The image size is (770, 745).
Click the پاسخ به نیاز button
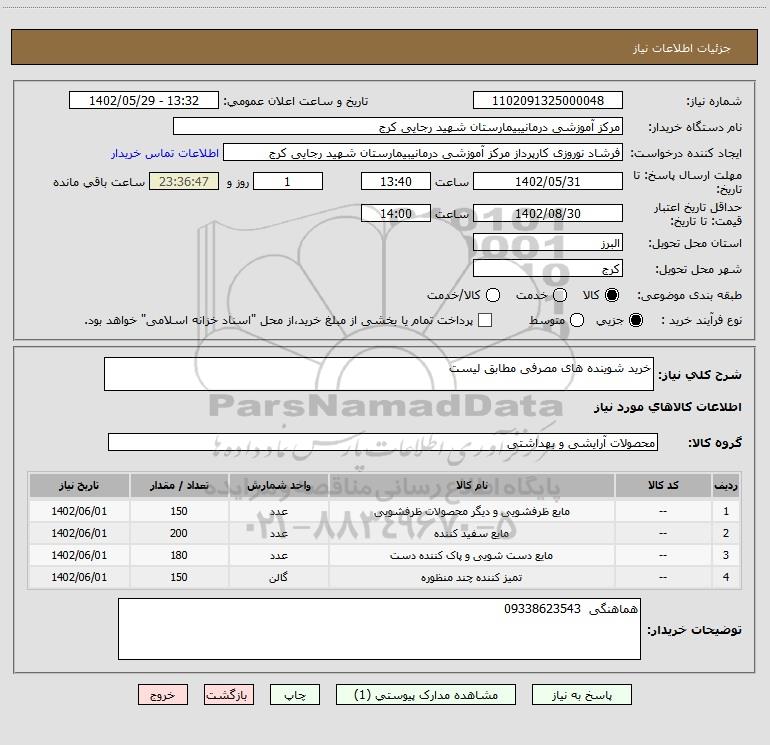tap(581, 695)
